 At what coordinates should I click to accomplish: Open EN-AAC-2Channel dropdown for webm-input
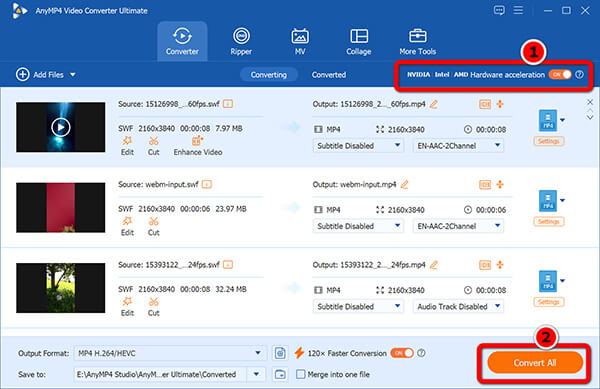click(x=458, y=226)
